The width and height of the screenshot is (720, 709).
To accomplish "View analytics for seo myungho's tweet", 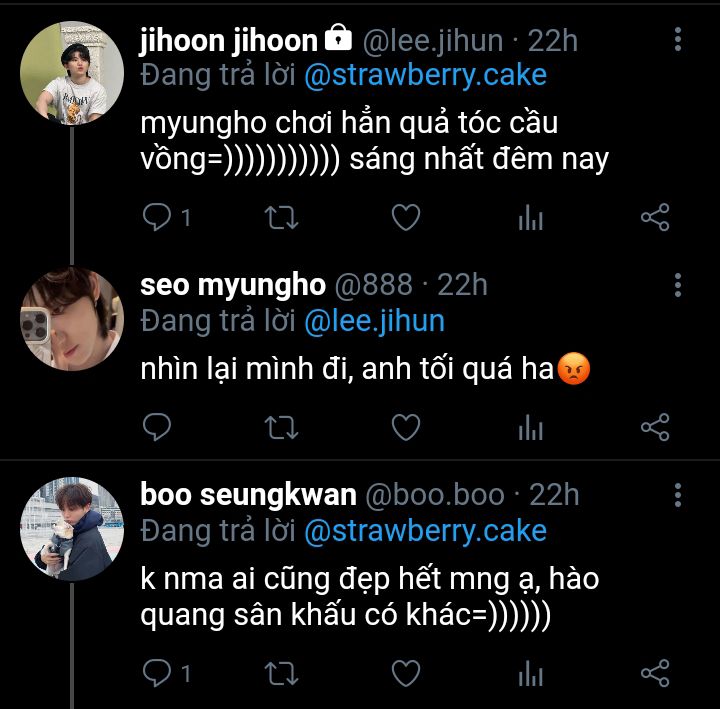I will 530,428.
